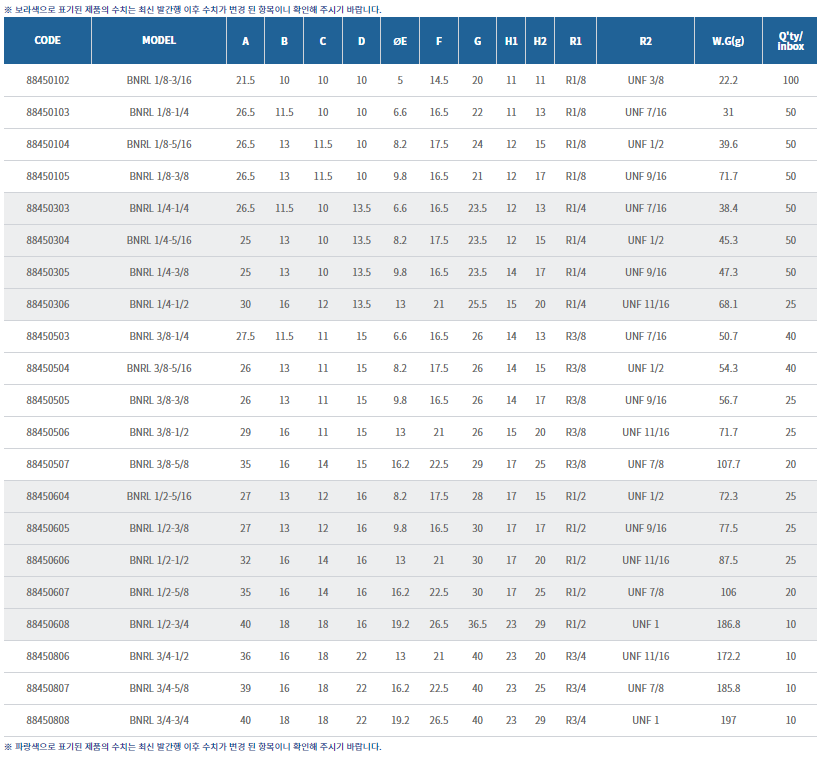
Task: Select the quantity value 100
Action: pos(790,80)
